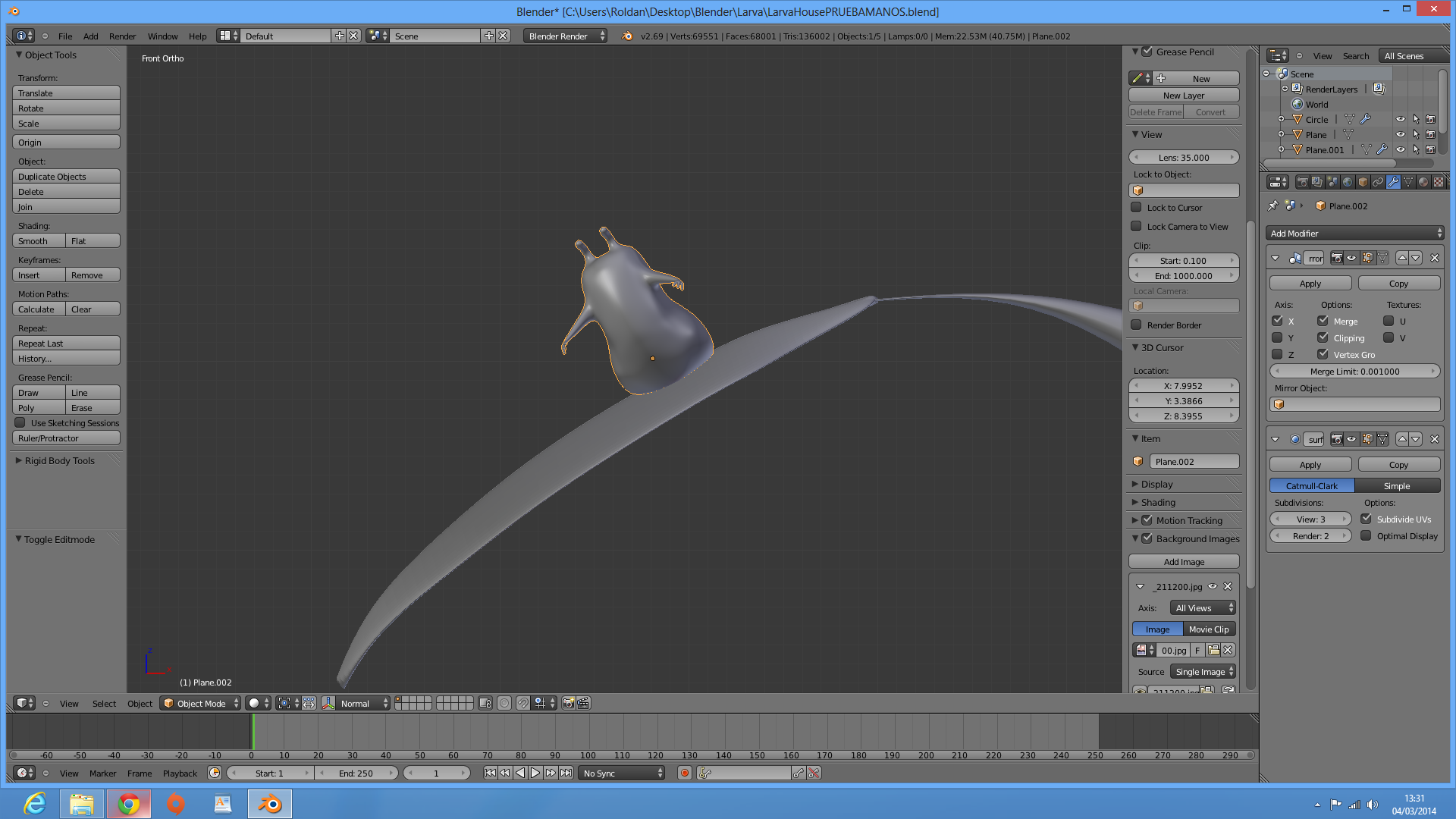Click the auto keyframe record button

click(685, 773)
